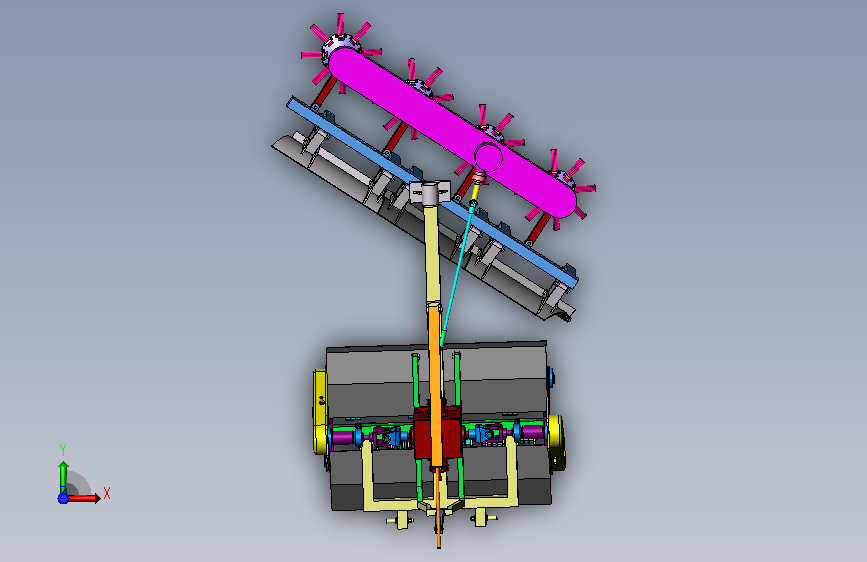867x562 pixels.
Task: Select the yellow side cover on the left
Action: pyautogui.click(x=320, y=412)
